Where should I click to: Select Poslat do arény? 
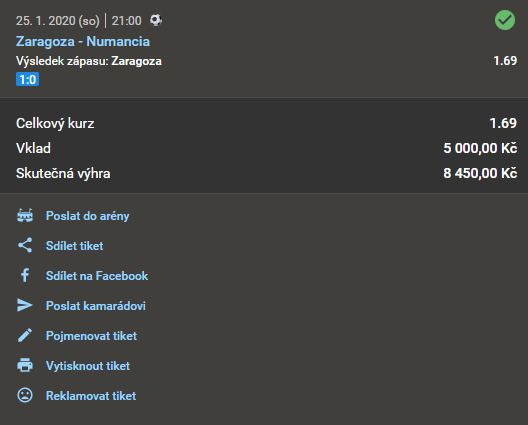88,216
